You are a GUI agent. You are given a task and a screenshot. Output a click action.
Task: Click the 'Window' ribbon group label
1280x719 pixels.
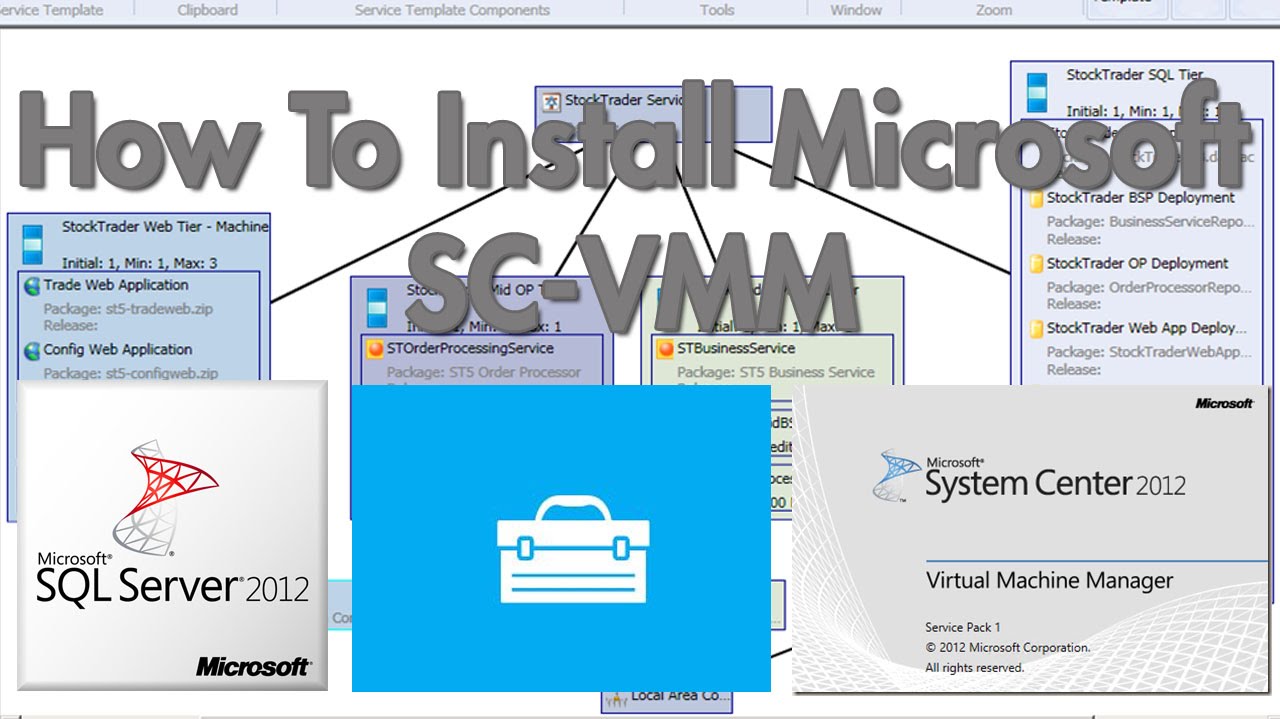click(x=856, y=10)
